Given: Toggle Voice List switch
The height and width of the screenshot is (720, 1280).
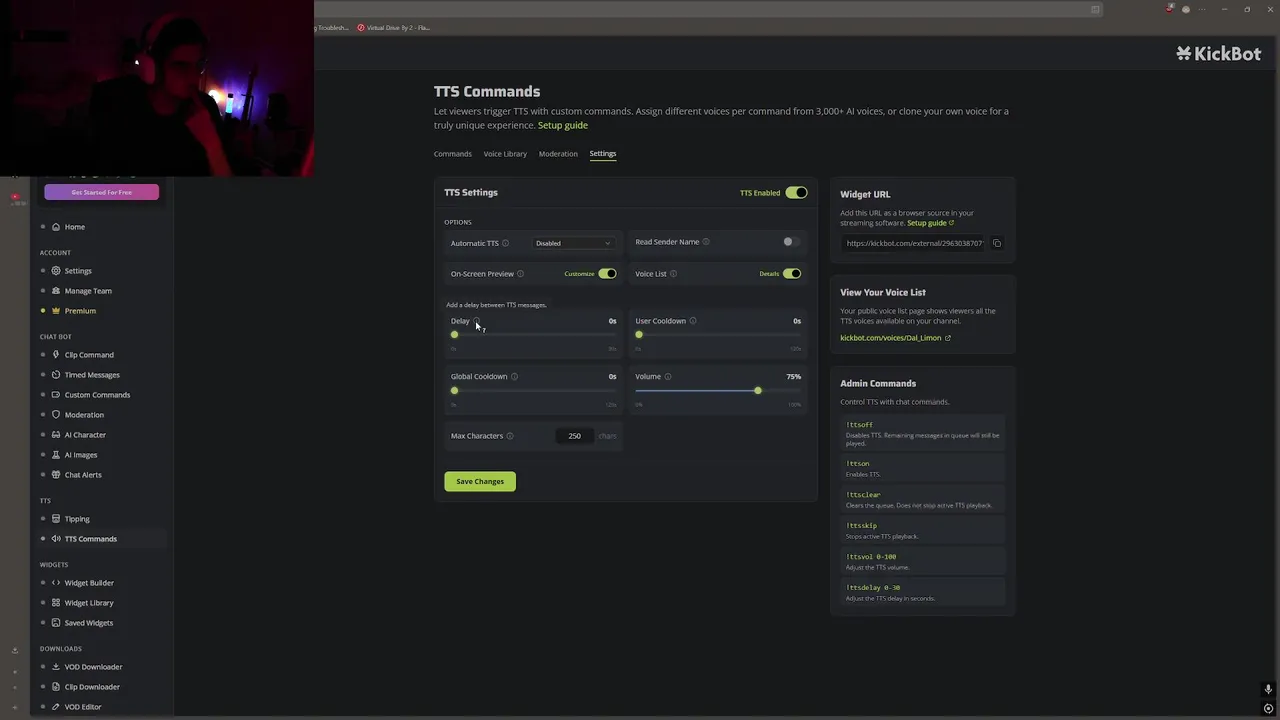Looking at the screenshot, I should click(792, 274).
